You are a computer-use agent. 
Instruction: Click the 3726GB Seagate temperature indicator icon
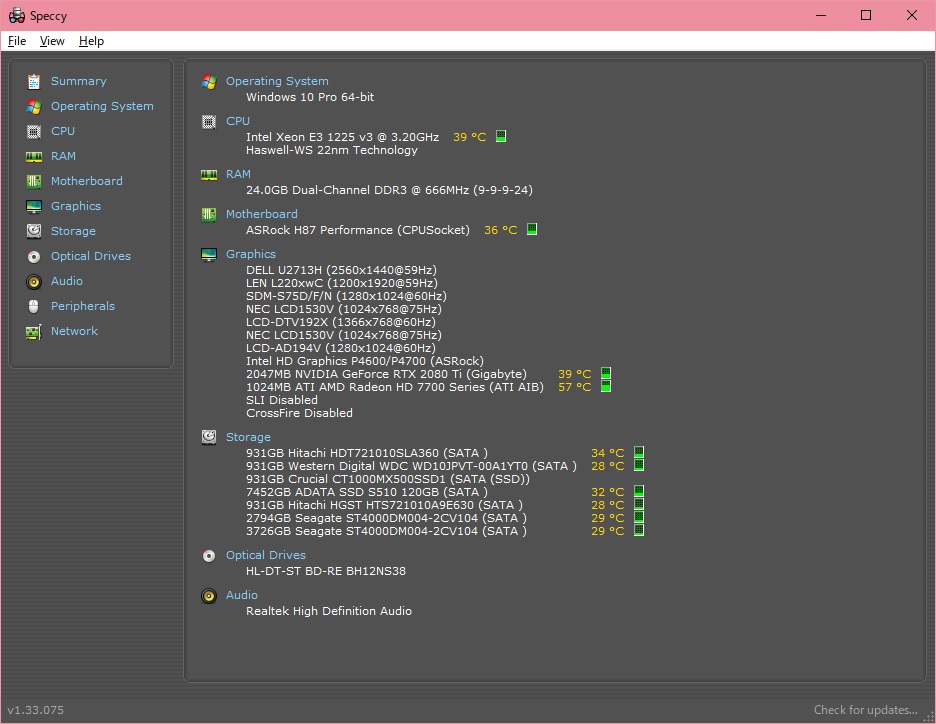639,531
